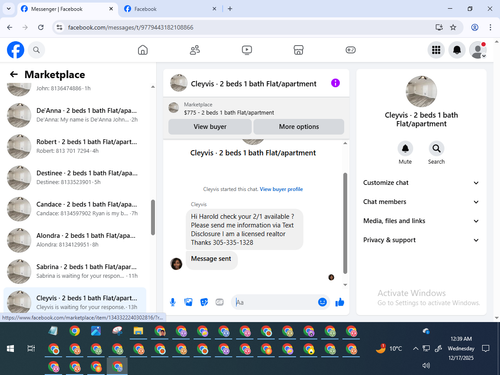
Task: Open the Menu grid icon
Action: click(436, 50)
